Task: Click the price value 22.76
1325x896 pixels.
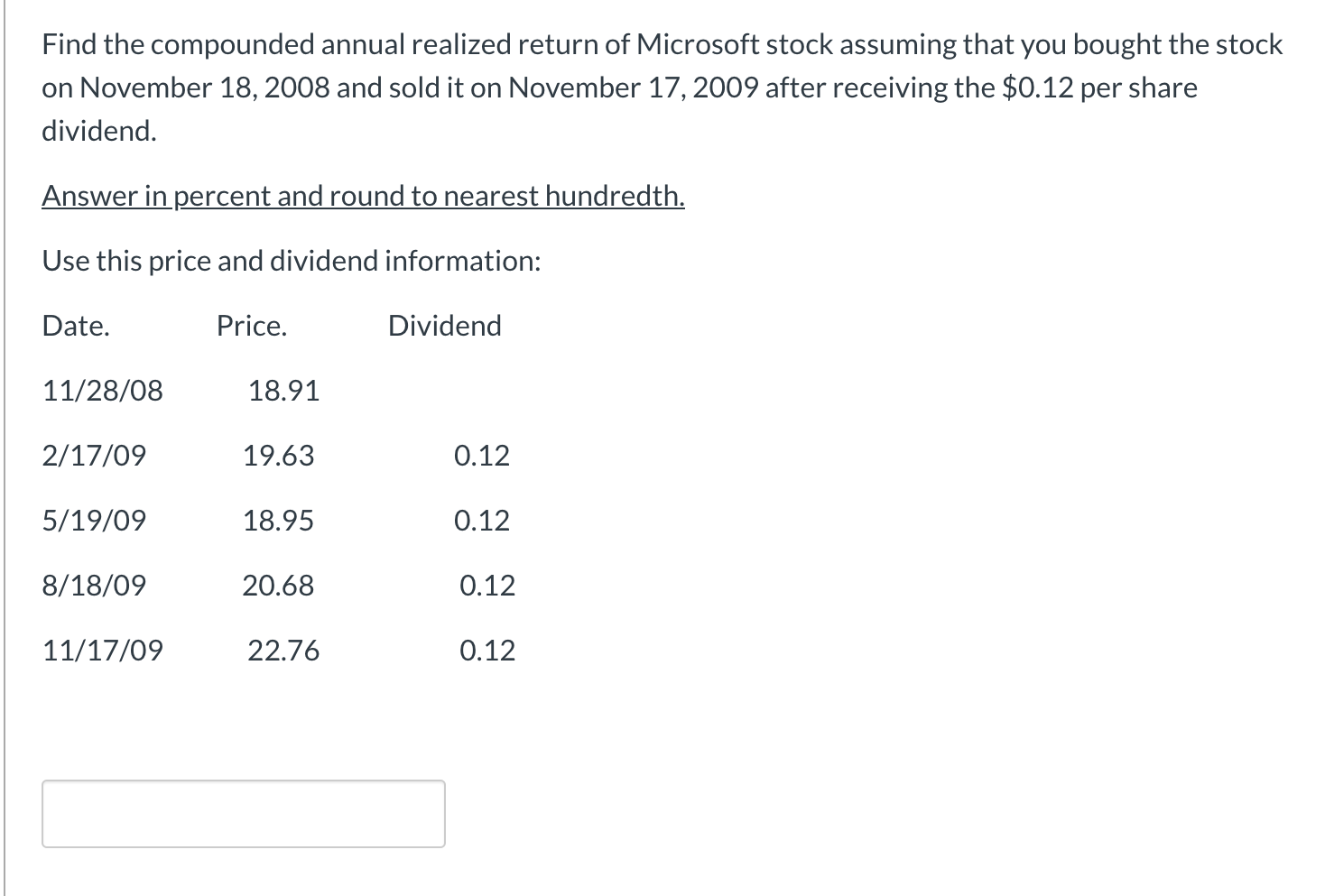Action: click(x=283, y=650)
